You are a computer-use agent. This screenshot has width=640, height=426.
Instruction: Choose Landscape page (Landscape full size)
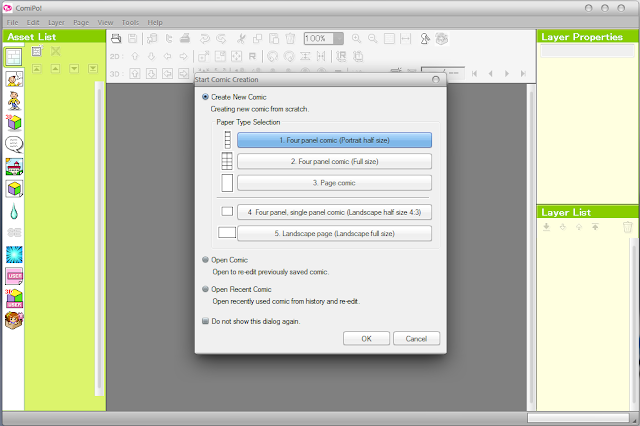point(334,233)
